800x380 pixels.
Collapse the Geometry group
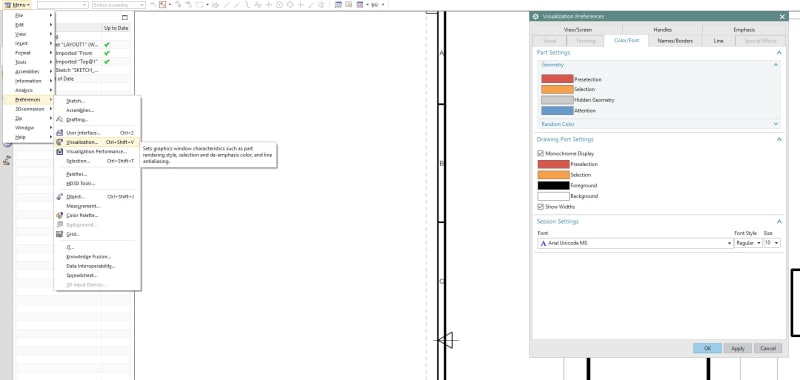click(776, 65)
